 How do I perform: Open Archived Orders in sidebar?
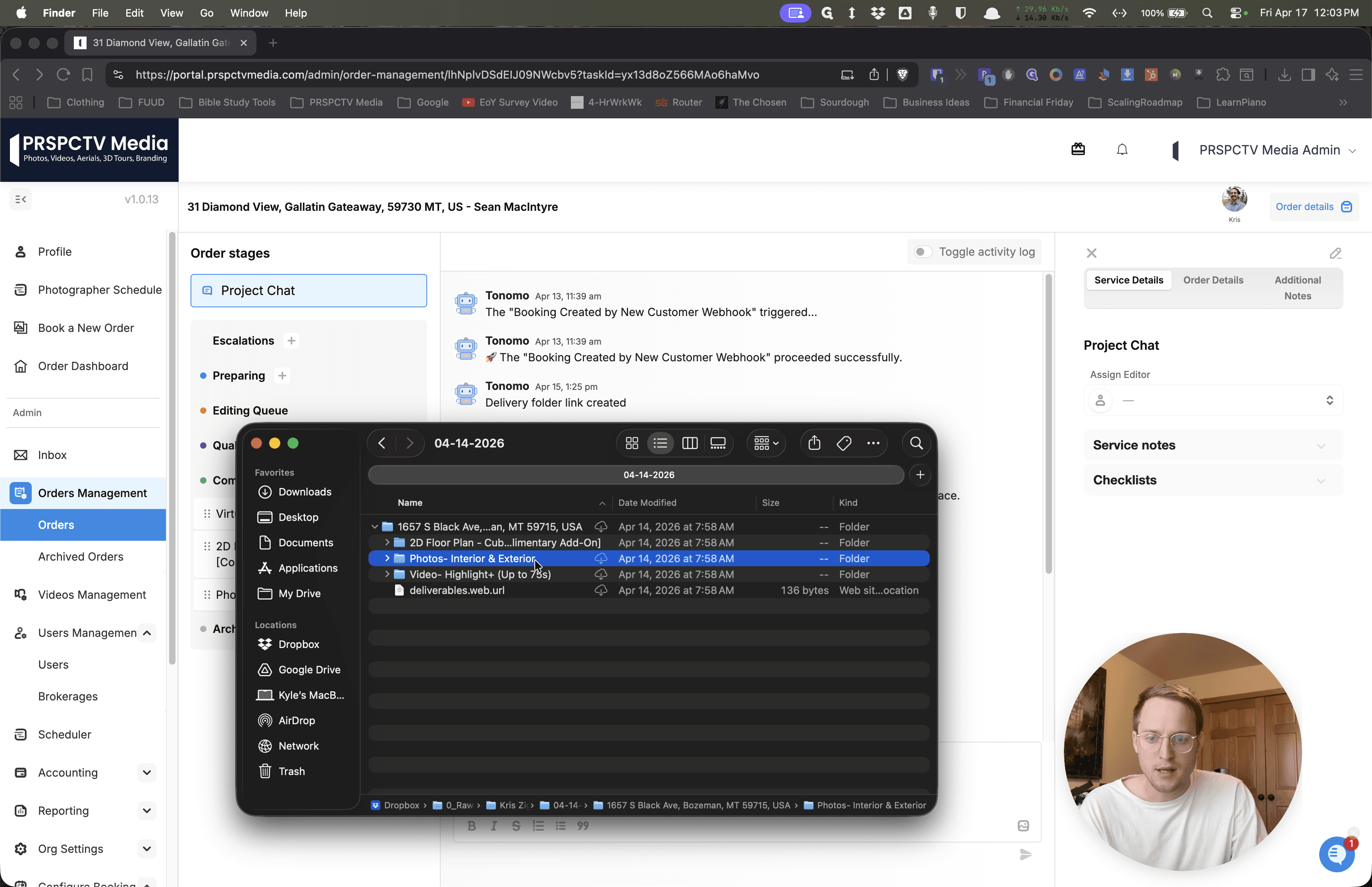tap(81, 556)
